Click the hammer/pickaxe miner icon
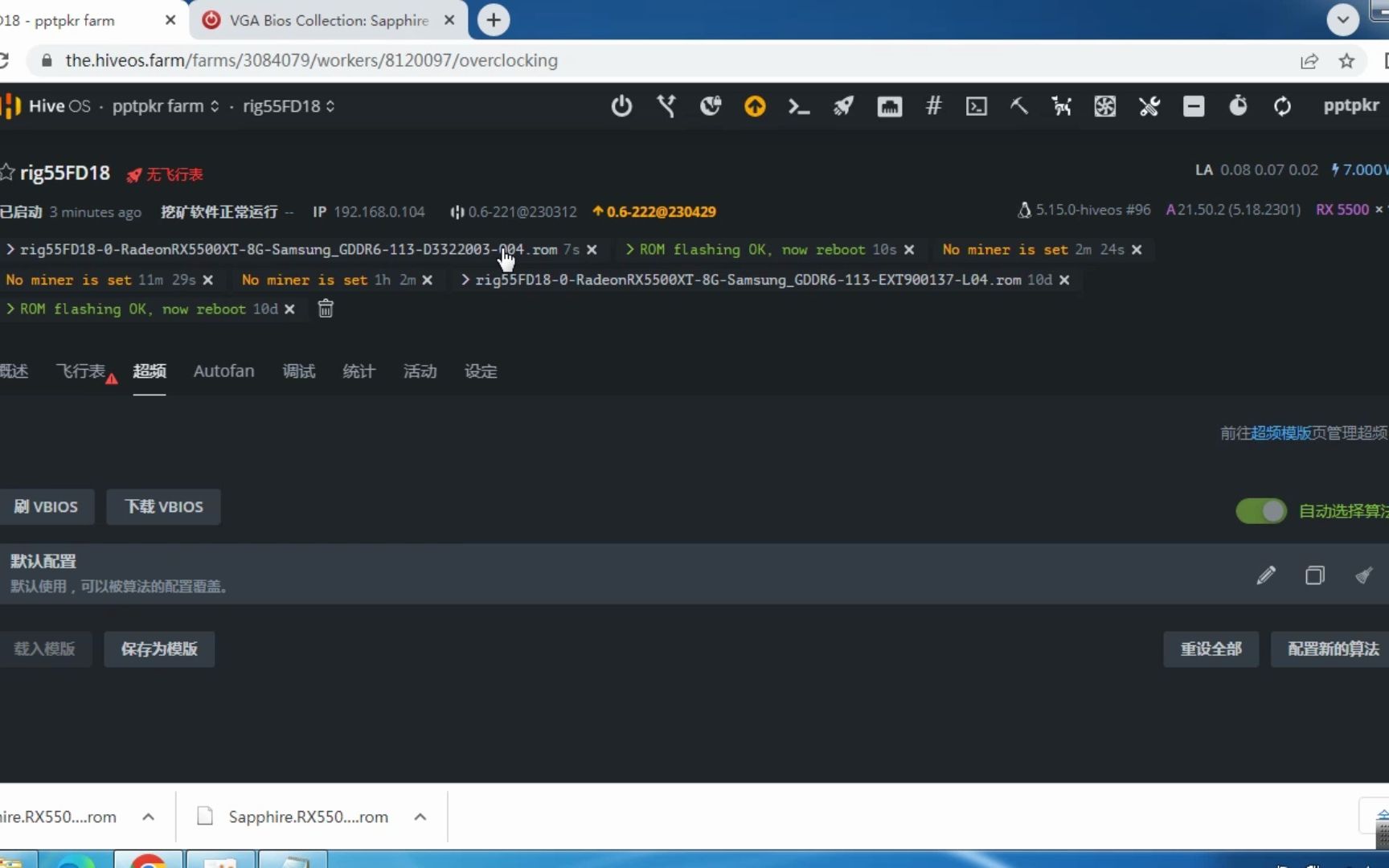 pos(1019,106)
